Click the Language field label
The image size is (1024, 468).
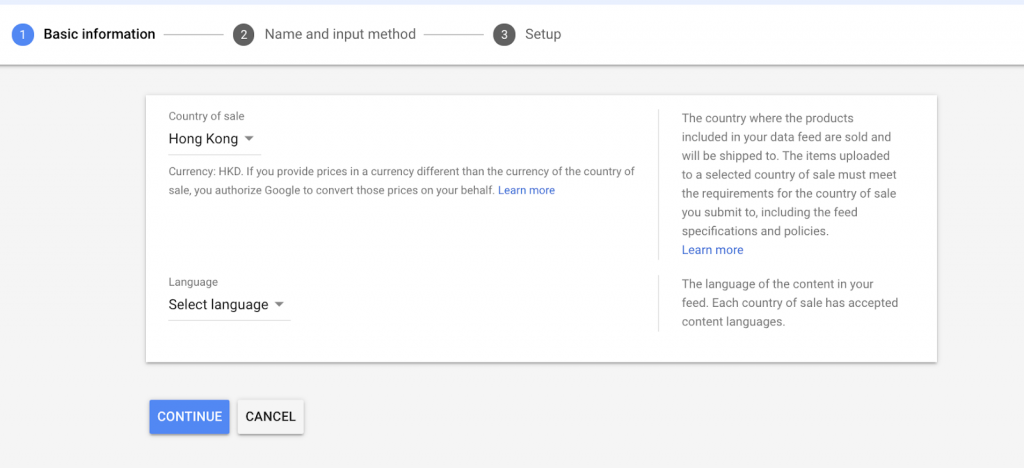tap(193, 282)
